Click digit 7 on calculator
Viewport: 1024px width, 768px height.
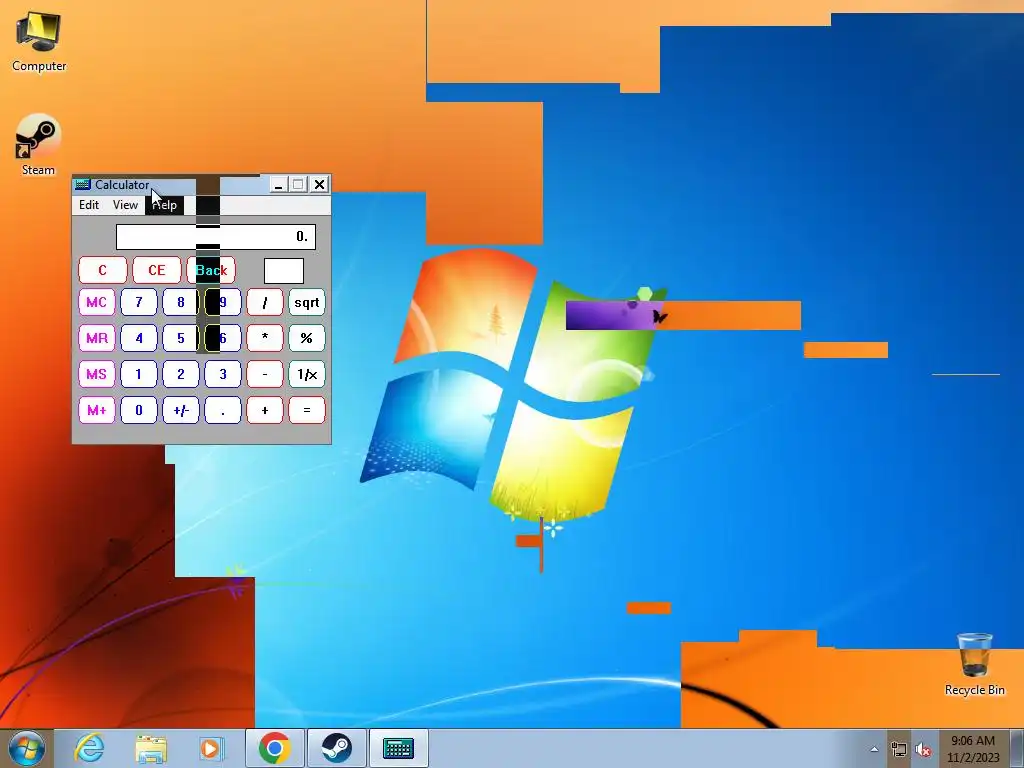[138, 302]
